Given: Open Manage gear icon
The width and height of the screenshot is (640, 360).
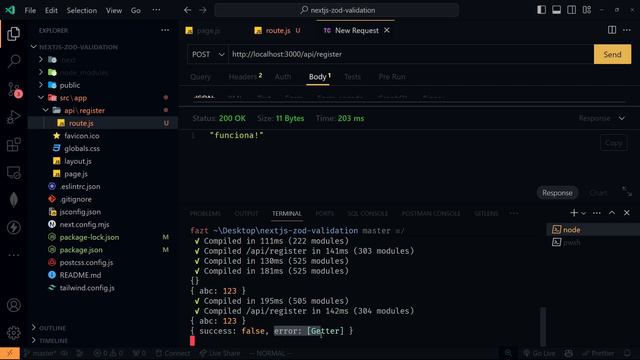Looking at the screenshot, I should click(x=13, y=333).
